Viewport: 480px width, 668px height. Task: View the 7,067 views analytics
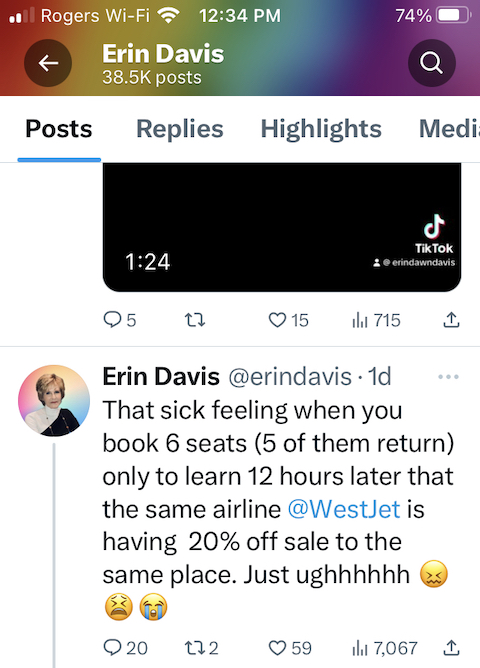coord(385,648)
